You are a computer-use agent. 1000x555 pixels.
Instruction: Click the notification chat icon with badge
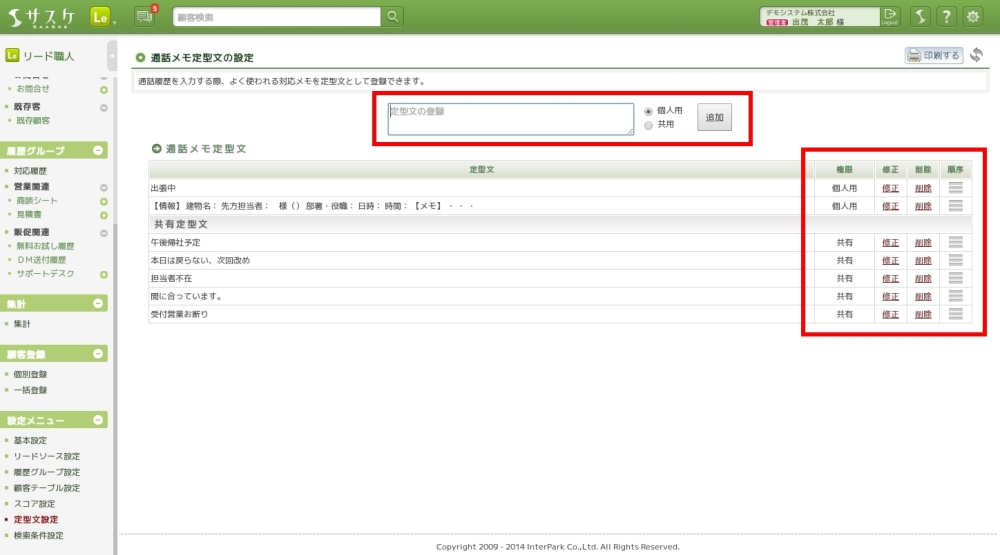144,16
